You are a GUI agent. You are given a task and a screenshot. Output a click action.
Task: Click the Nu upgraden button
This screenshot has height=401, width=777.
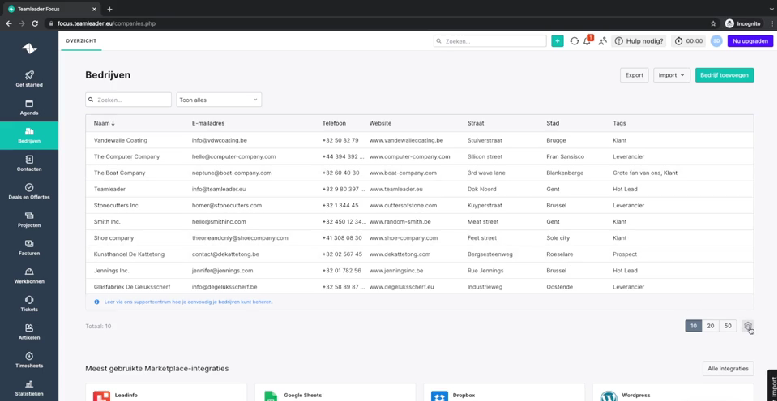tap(750, 41)
